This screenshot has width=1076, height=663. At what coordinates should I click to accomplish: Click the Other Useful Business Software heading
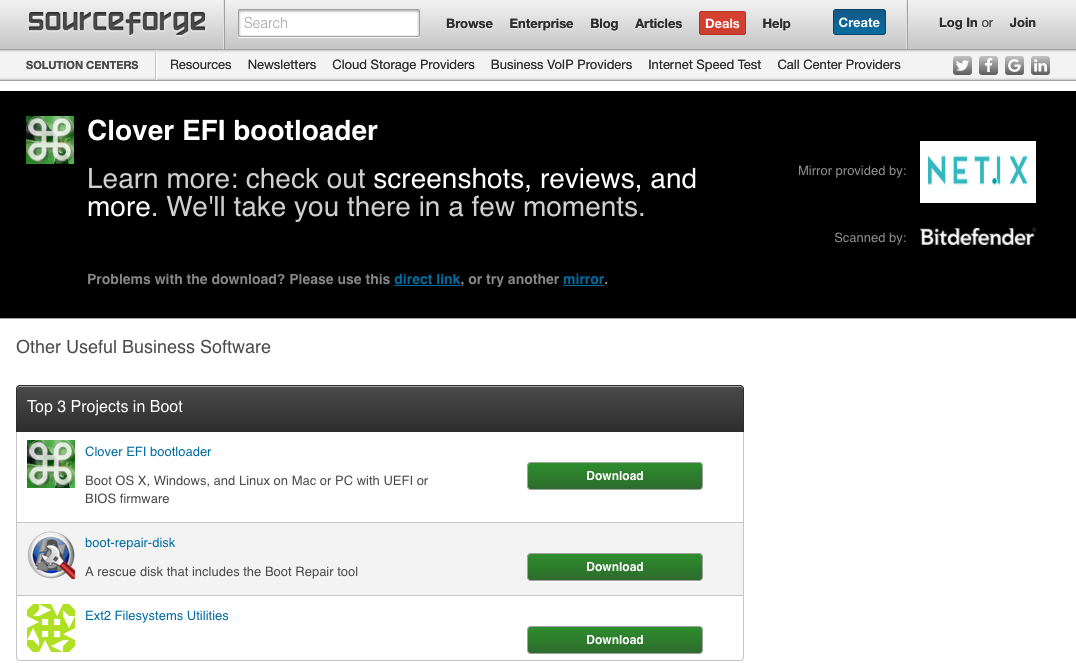(143, 347)
